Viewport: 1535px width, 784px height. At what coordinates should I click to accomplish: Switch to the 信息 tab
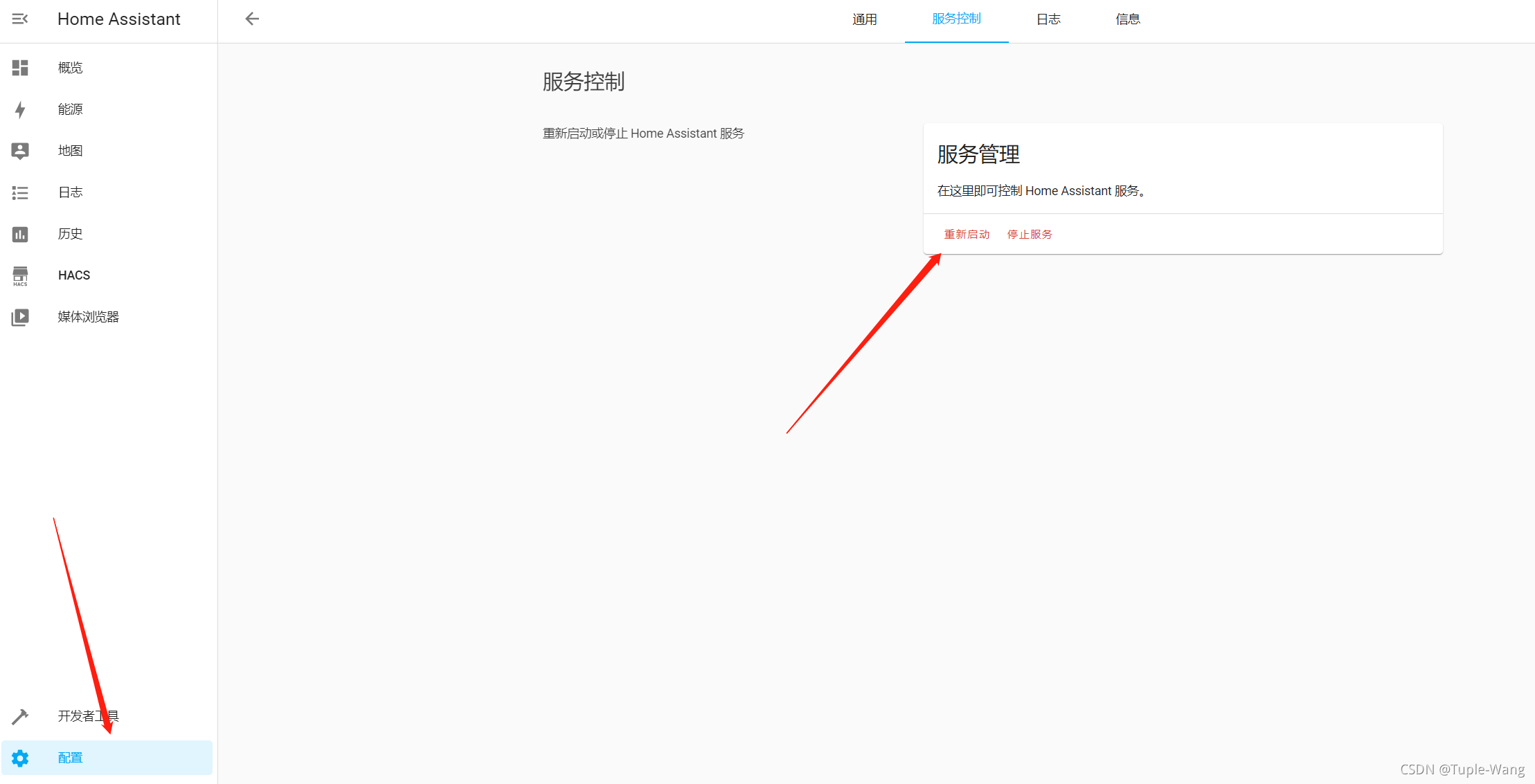point(1128,19)
